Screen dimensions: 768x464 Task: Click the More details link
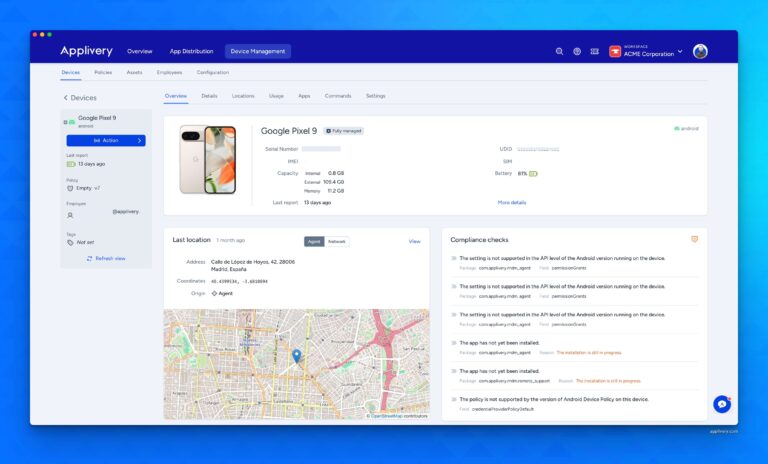click(511, 202)
